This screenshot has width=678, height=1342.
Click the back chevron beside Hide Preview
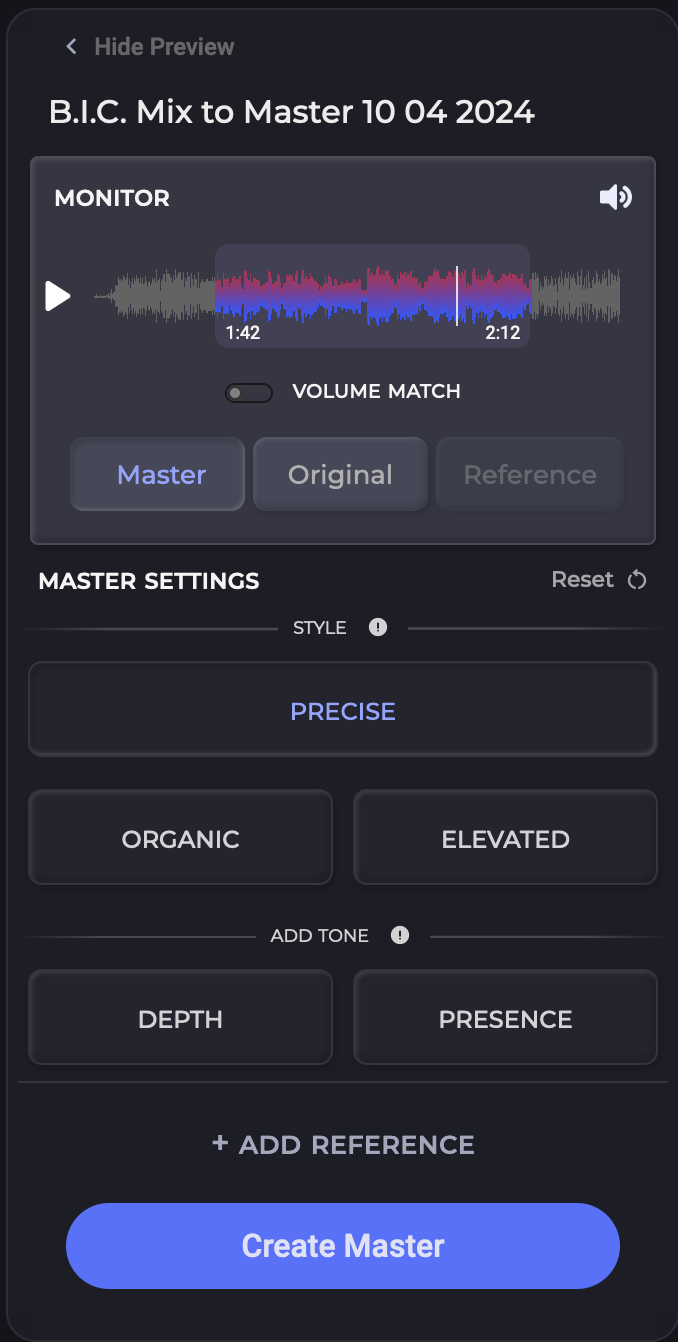pyautogui.click(x=70, y=46)
